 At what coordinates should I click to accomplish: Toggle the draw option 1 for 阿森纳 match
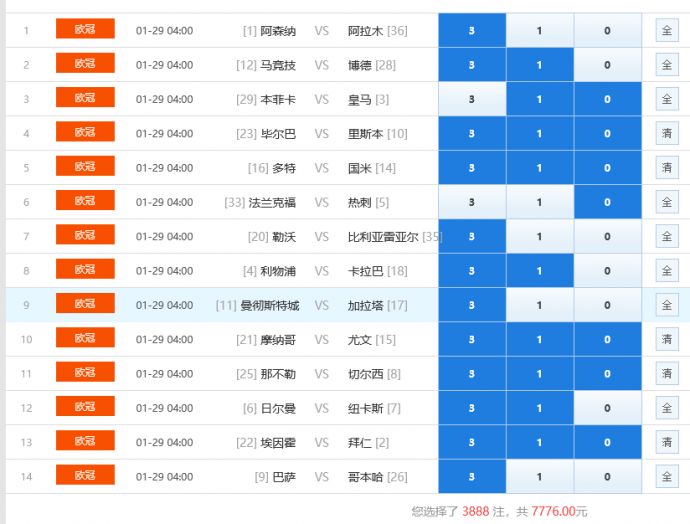(x=539, y=30)
